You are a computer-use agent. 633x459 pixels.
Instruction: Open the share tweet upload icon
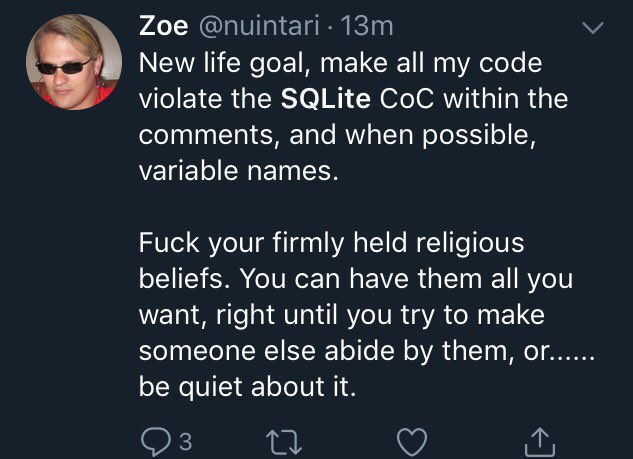point(540,442)
